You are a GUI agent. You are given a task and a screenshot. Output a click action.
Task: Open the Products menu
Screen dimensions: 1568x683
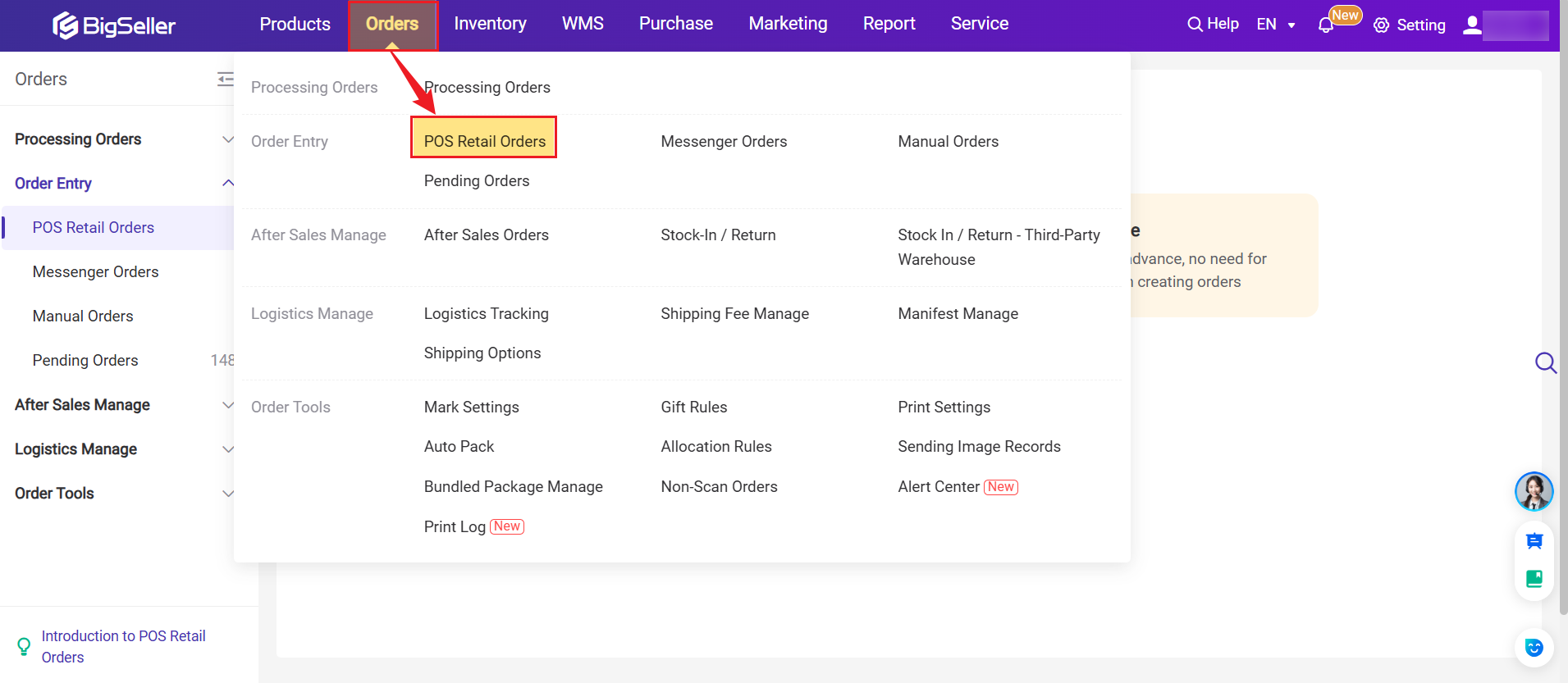[x=295, y=24]
